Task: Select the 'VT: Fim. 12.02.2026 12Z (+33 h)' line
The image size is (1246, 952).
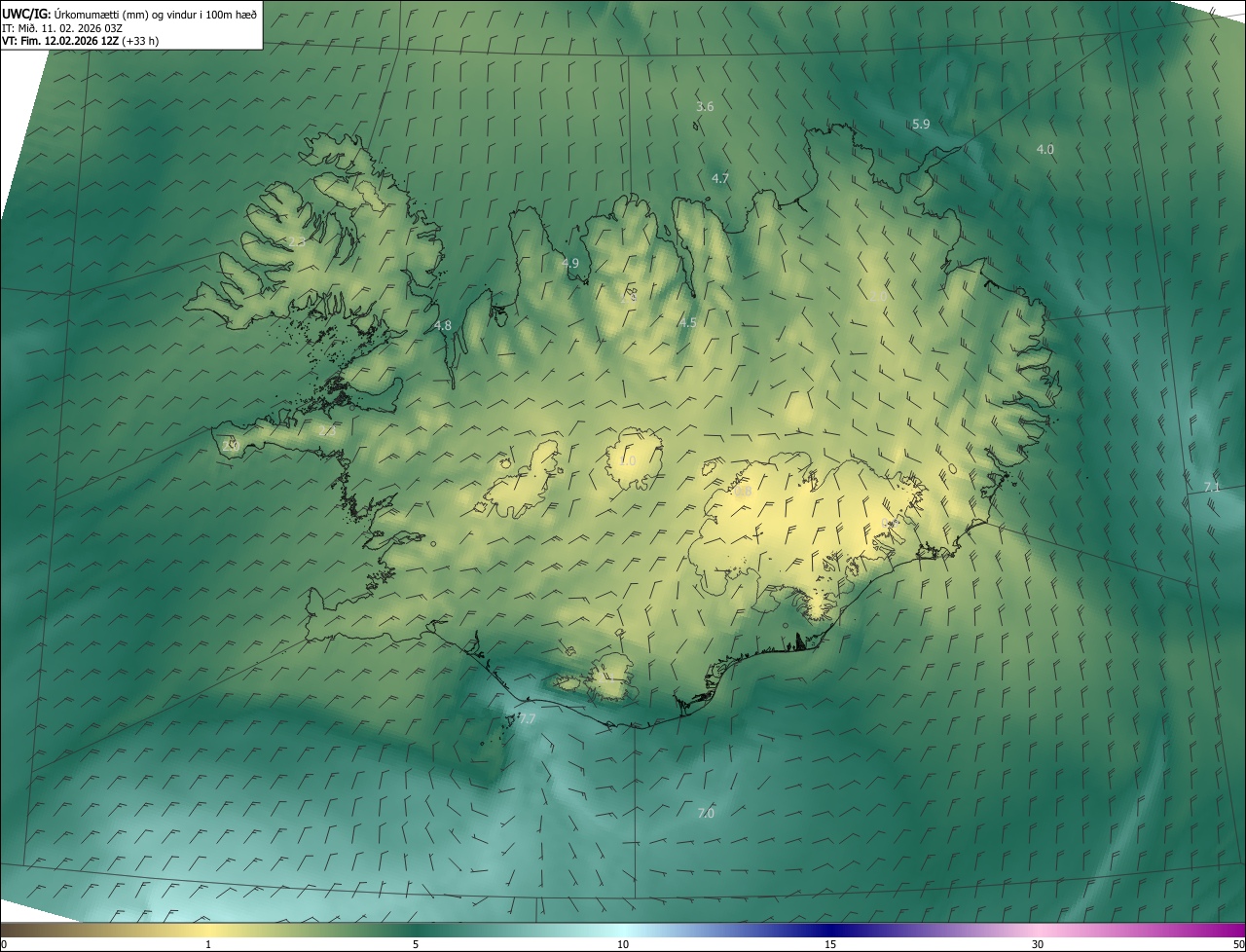Action: 81,41
